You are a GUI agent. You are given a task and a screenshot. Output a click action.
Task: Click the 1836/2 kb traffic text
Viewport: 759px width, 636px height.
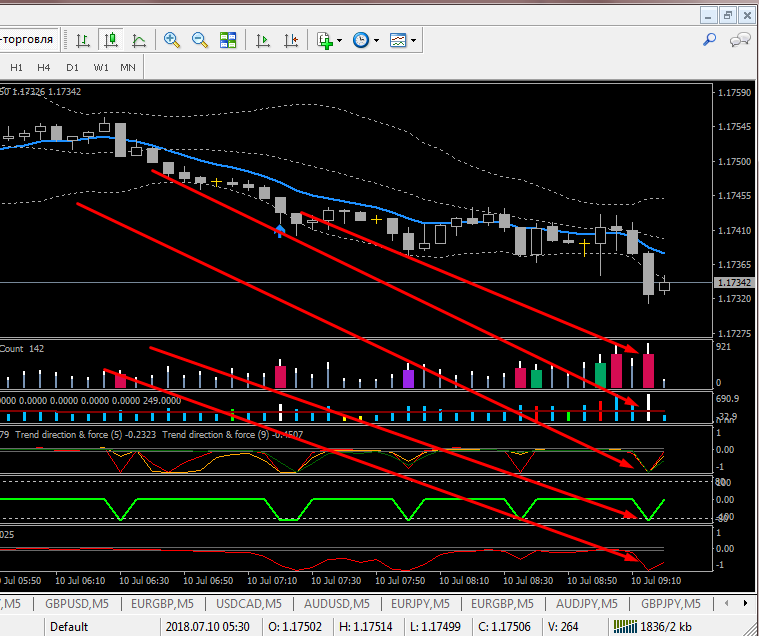click(666, 627)
